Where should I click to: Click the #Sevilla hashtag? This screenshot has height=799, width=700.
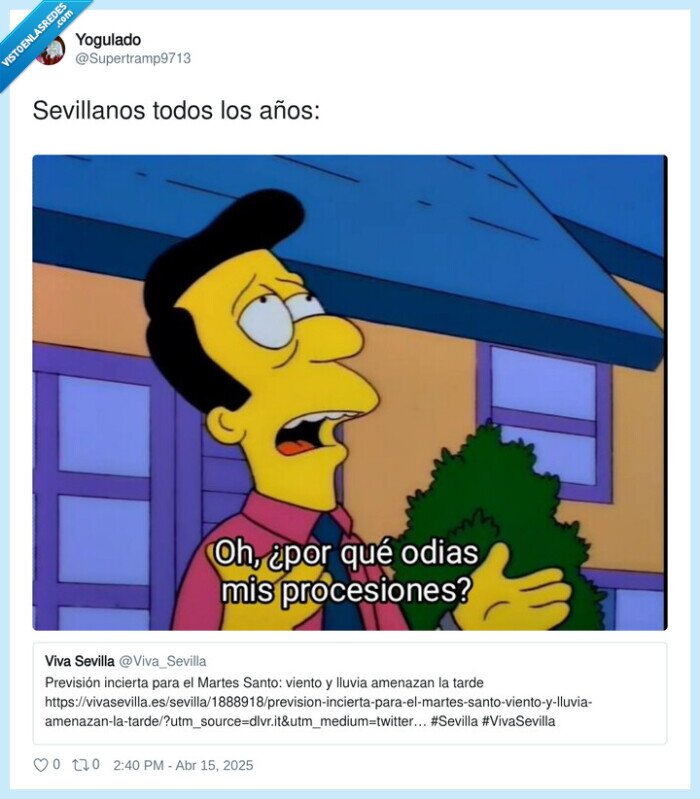point(454,721)
